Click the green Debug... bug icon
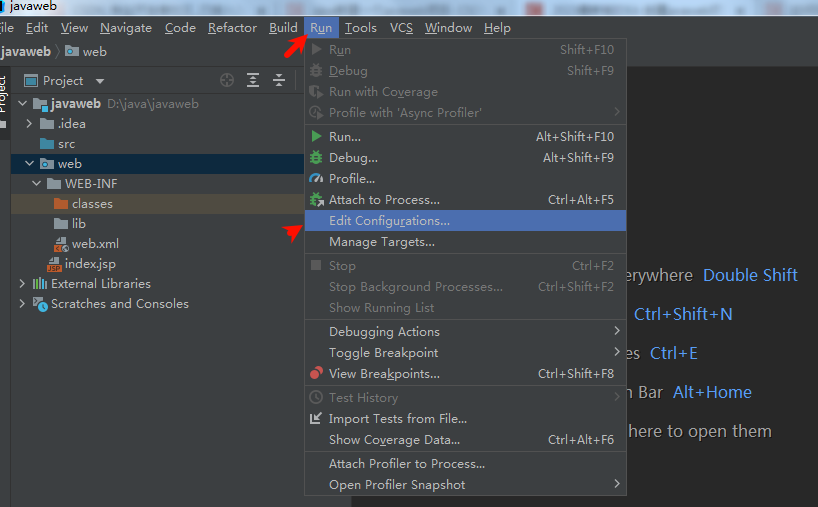Image resolution: width=818 pixels, height=507 pixels. coord(316,158)
